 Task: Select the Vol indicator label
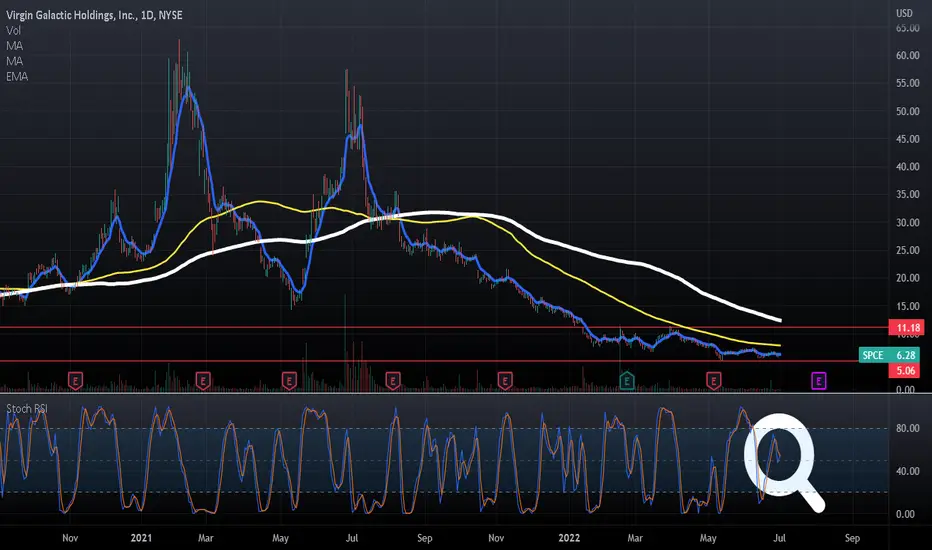[x=13, y=30]
